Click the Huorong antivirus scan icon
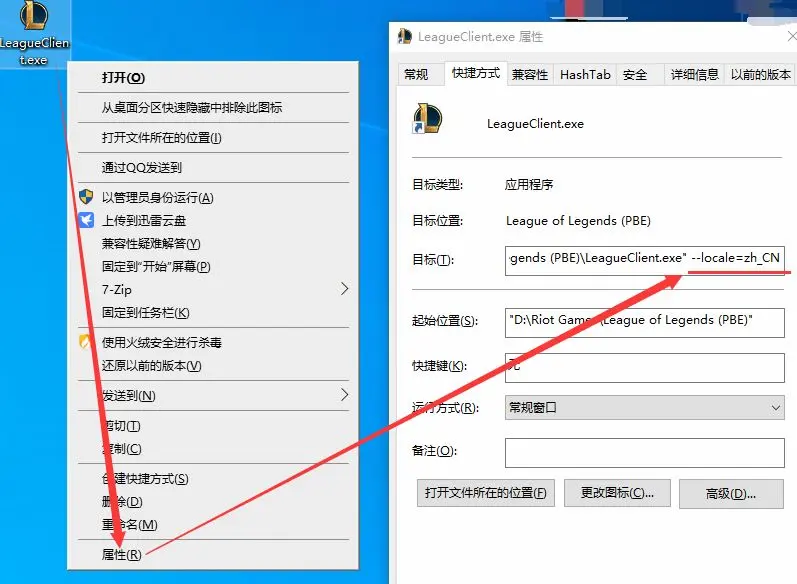The height and width of the screenshot is (584, 797). pyautogui.click(x=84, y=342)
